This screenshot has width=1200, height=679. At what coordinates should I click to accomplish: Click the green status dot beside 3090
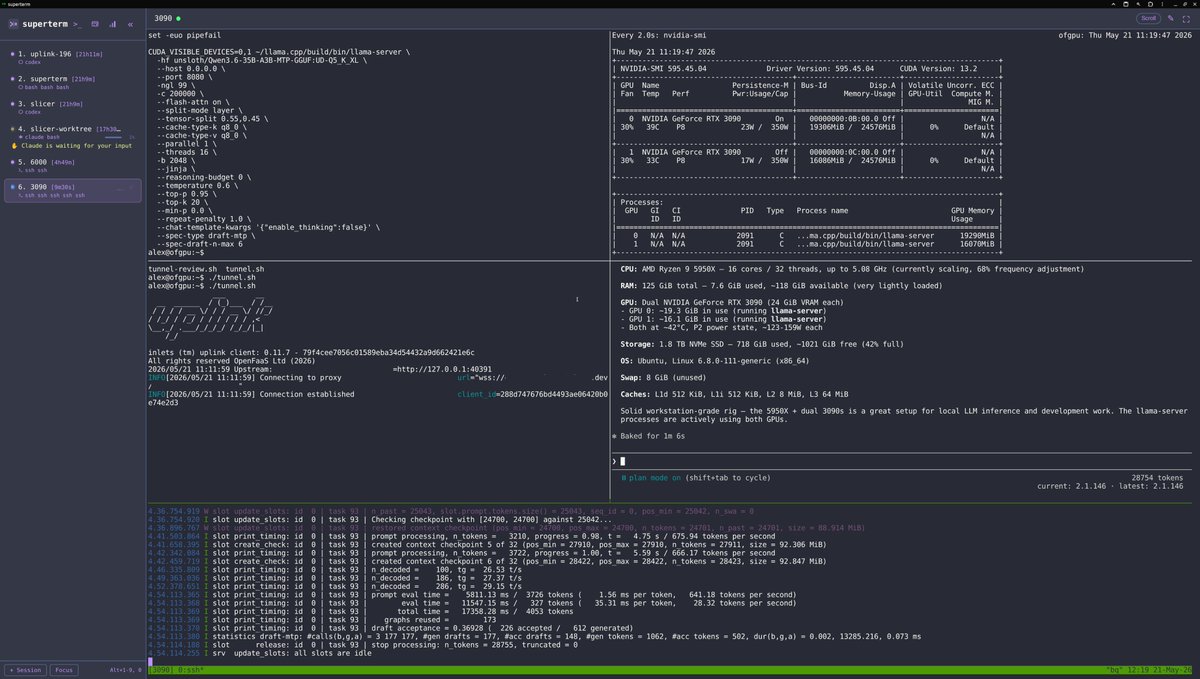(178, 19)
